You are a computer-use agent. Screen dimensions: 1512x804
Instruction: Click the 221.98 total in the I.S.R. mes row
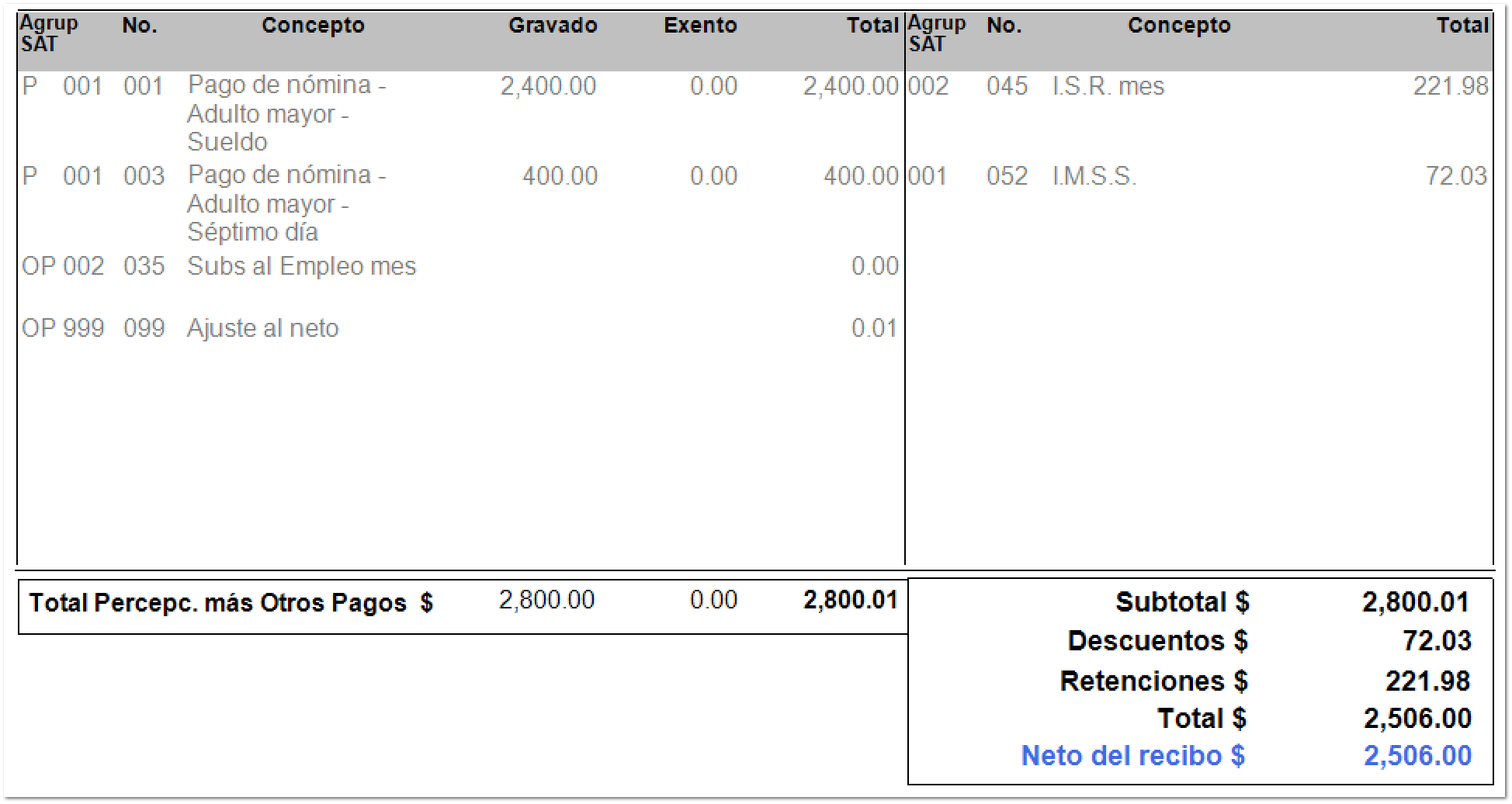(1451, 86)
